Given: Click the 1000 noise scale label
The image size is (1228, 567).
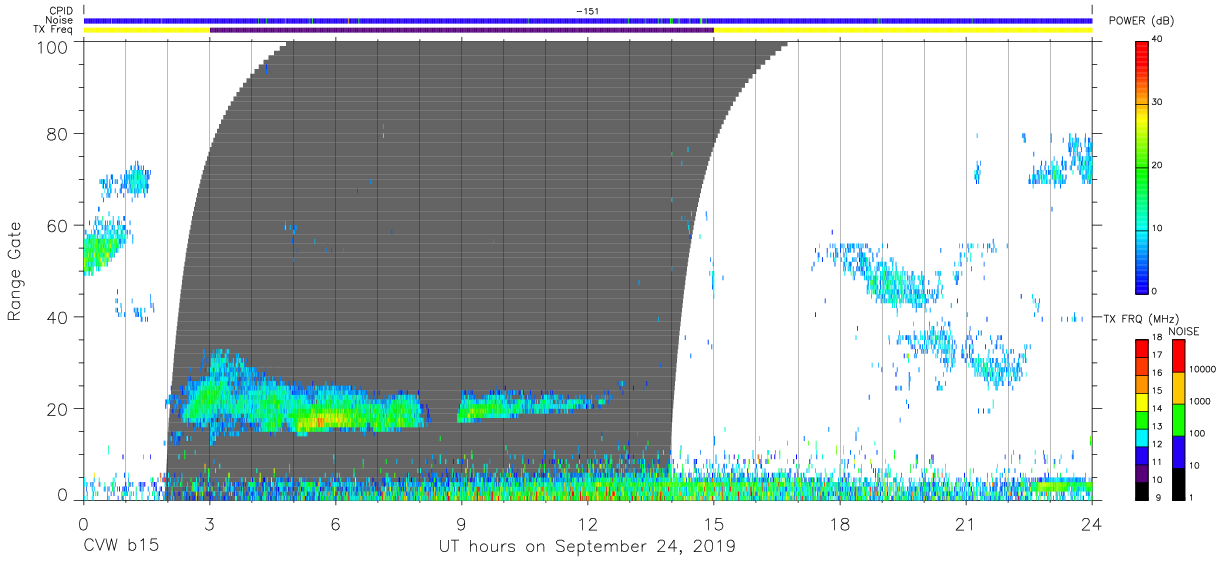Looking at the screenshot, I should click(1200, 401).
